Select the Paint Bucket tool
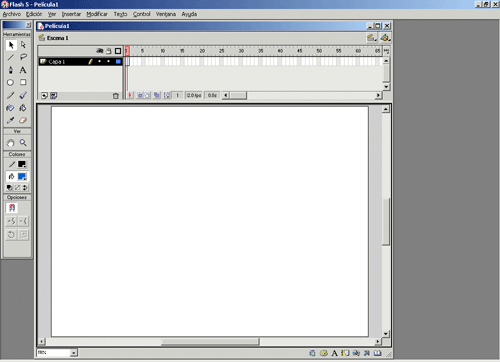 23,108
